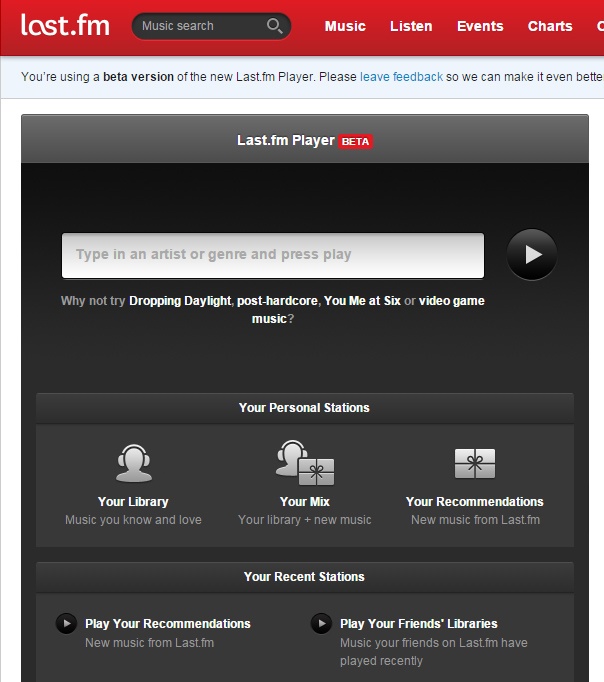Try the Dropping Daylight suggestion

pos(180,301)
